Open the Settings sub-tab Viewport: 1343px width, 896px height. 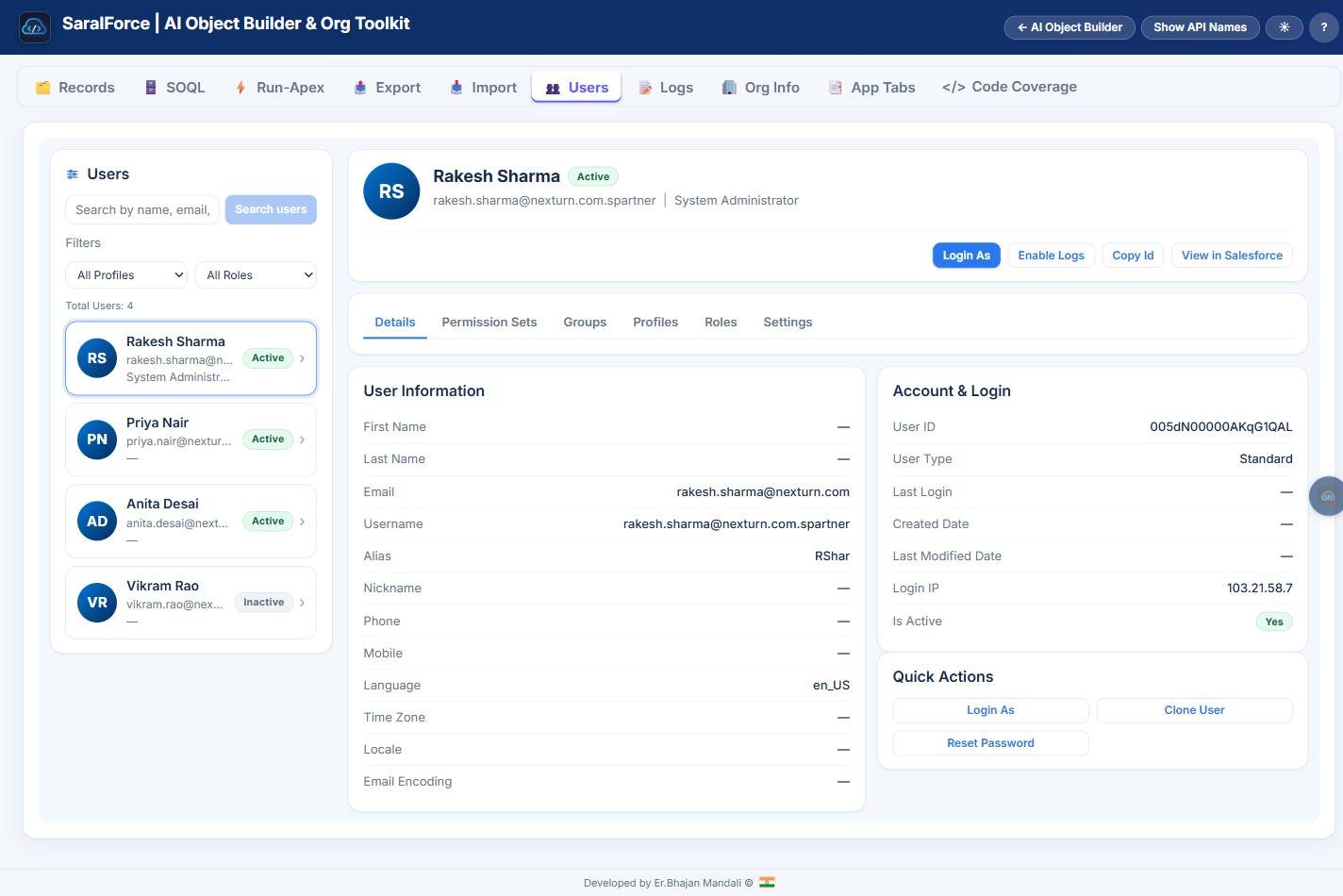pos(788,323)
